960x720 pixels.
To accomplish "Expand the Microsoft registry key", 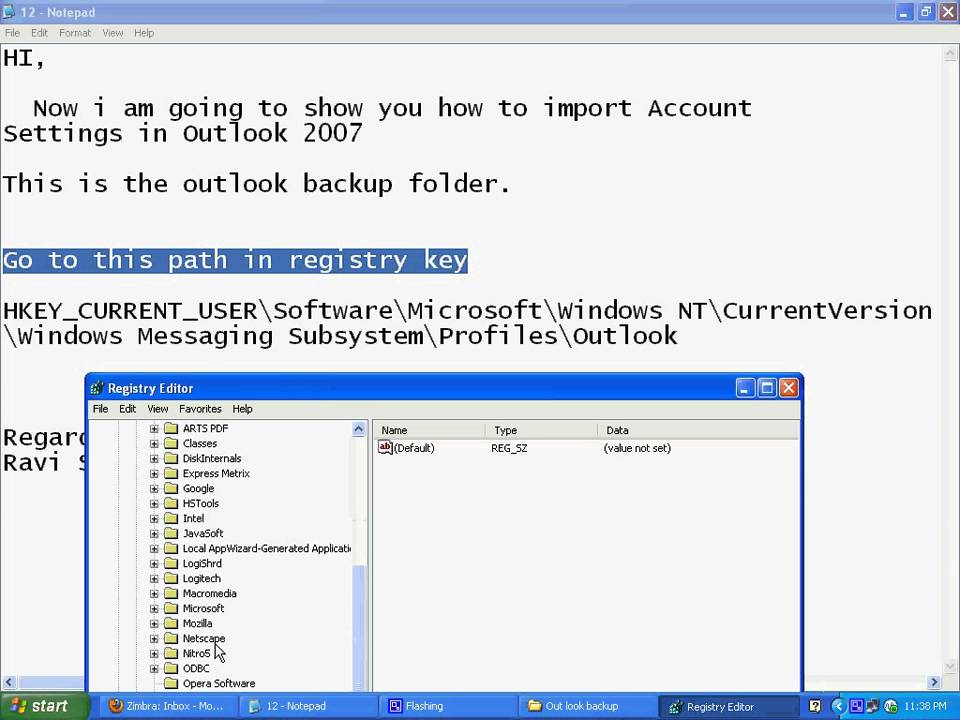I will coord(154,609).
